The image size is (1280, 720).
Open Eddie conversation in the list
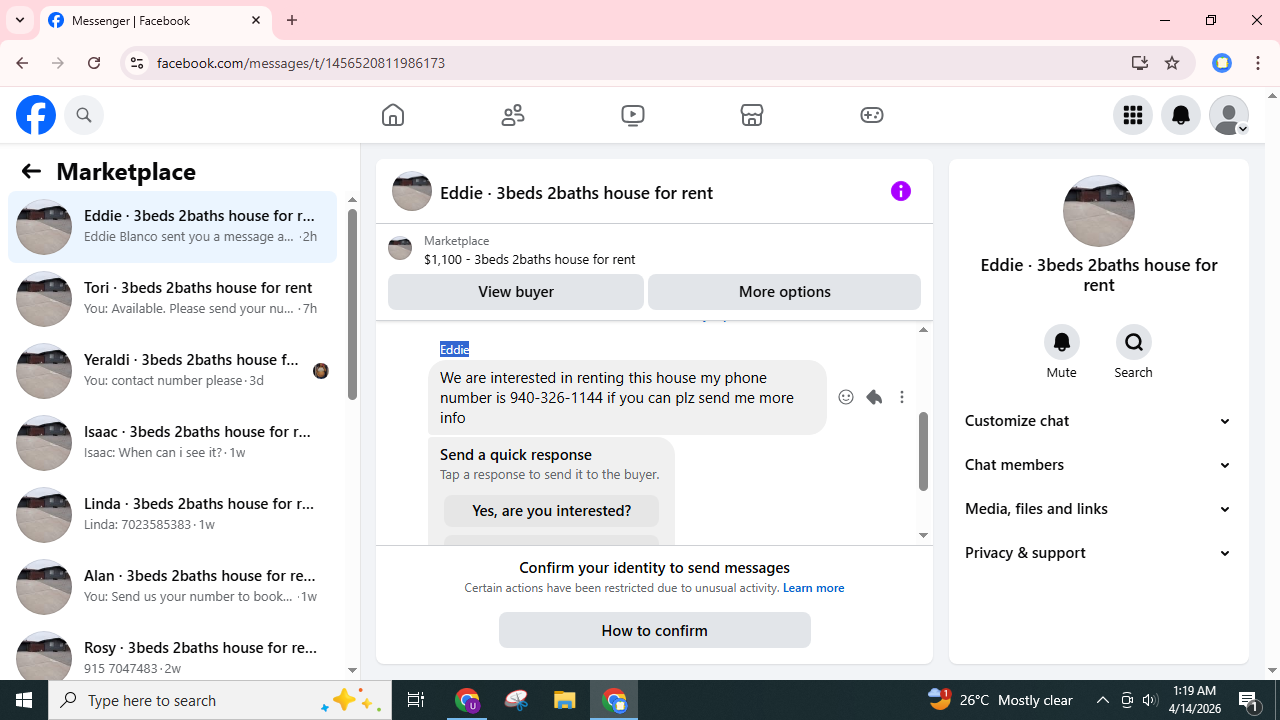tap(172, 227)
